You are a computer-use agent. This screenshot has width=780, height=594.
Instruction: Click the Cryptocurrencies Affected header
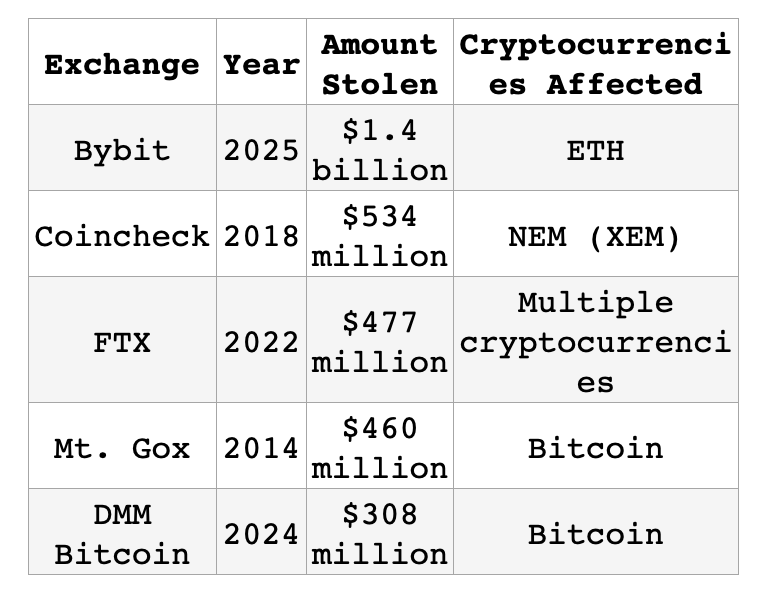tap(595, 65)
